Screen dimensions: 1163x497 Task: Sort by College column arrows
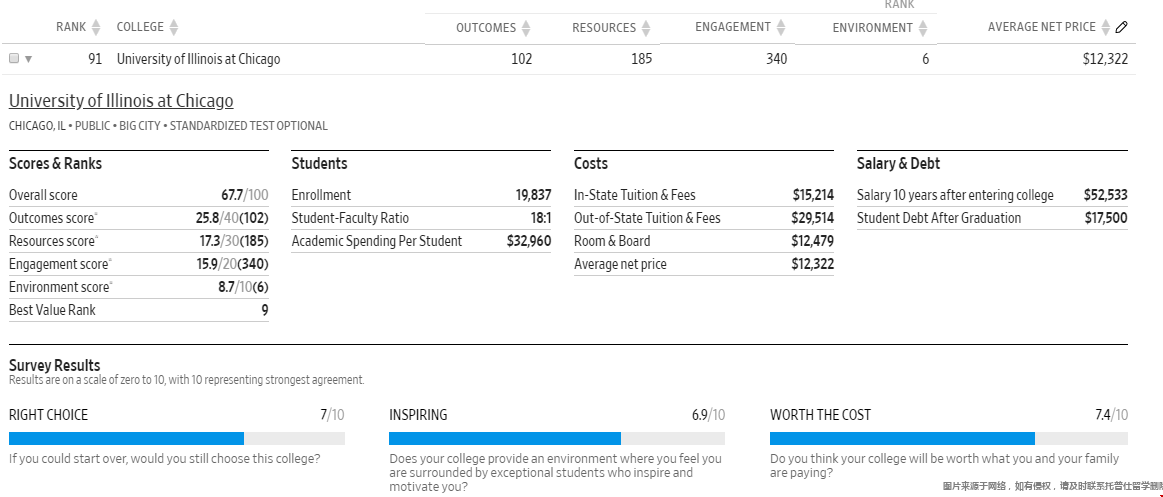tap(174, 27)
